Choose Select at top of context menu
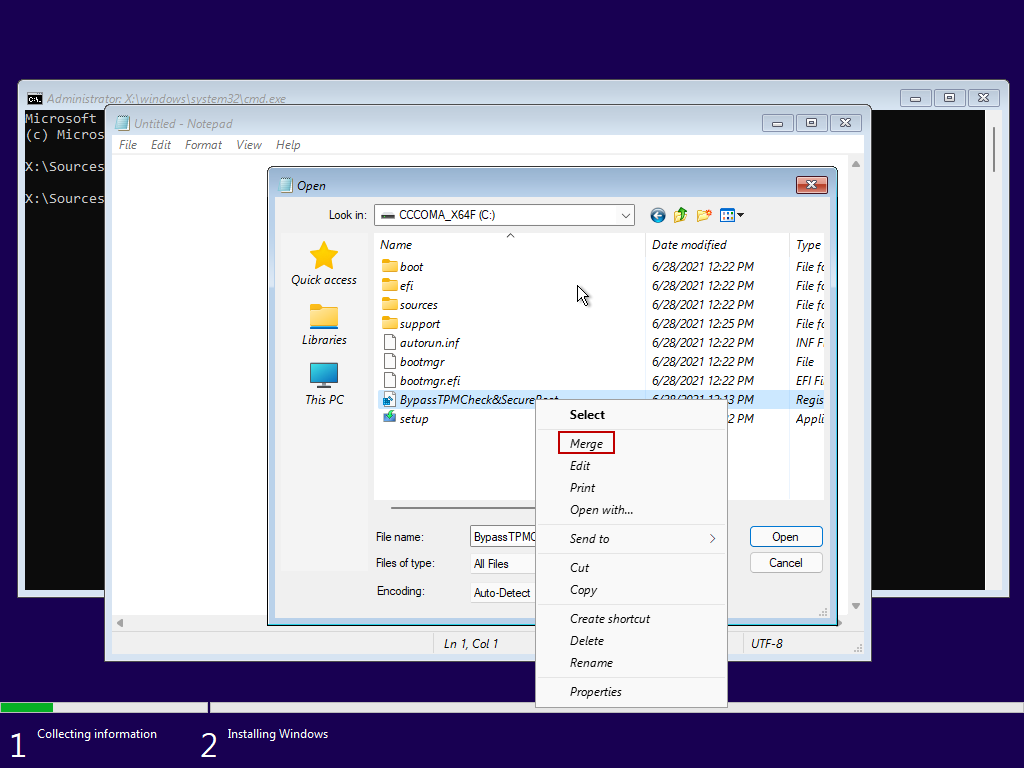Screen dimensions: 1024x768 (587, 415)
